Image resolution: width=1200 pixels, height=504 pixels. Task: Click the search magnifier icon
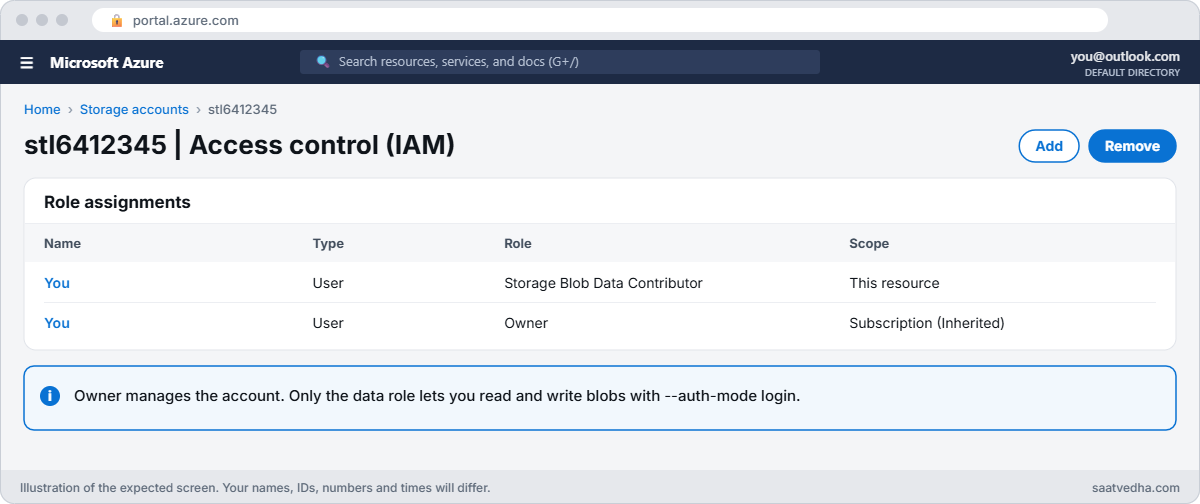coord(322,61)
